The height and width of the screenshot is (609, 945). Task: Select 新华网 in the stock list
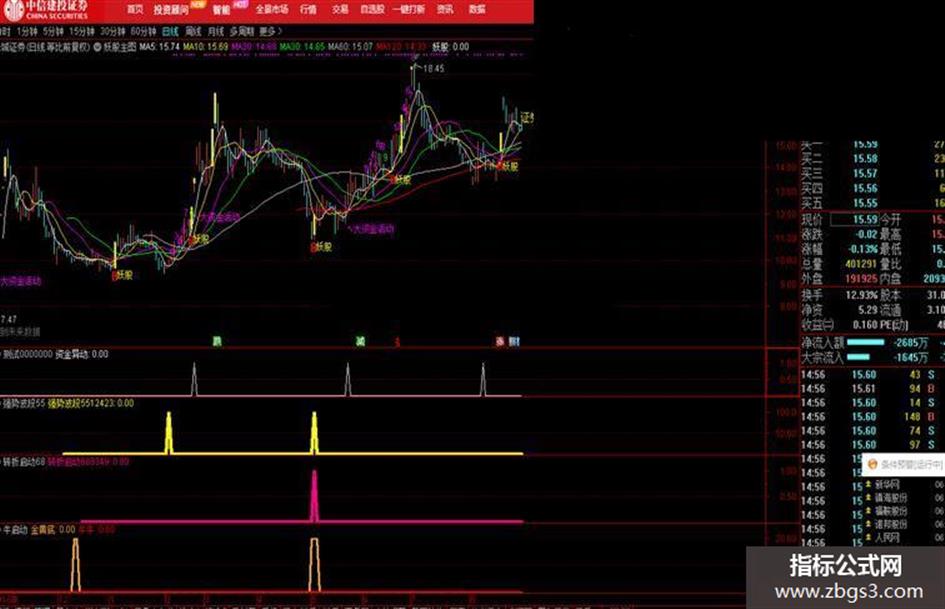(x=887, y=485)
